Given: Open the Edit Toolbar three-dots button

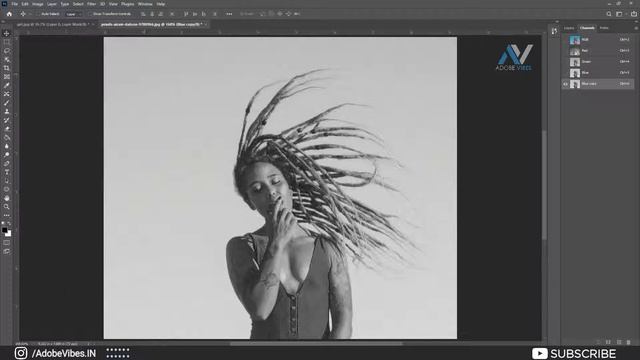Looking at the screenshot, I should (x=7, y=215).
